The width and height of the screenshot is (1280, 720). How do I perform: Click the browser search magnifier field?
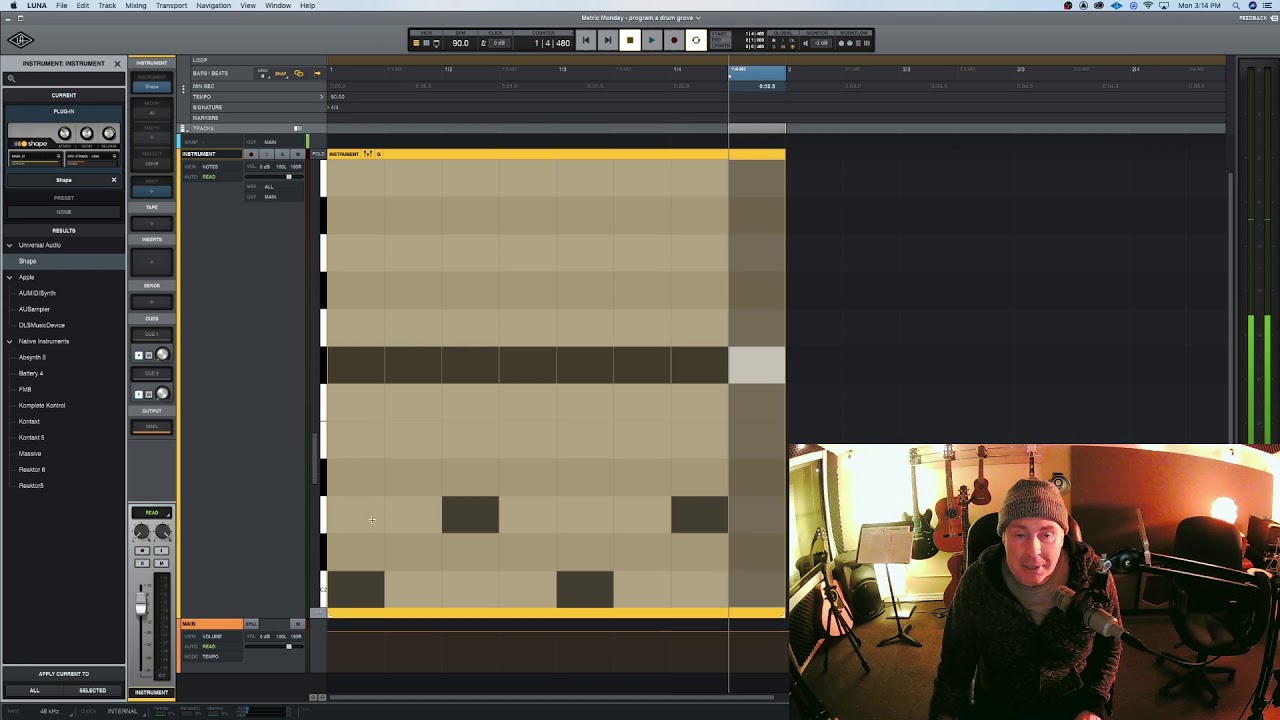(63, 79)
